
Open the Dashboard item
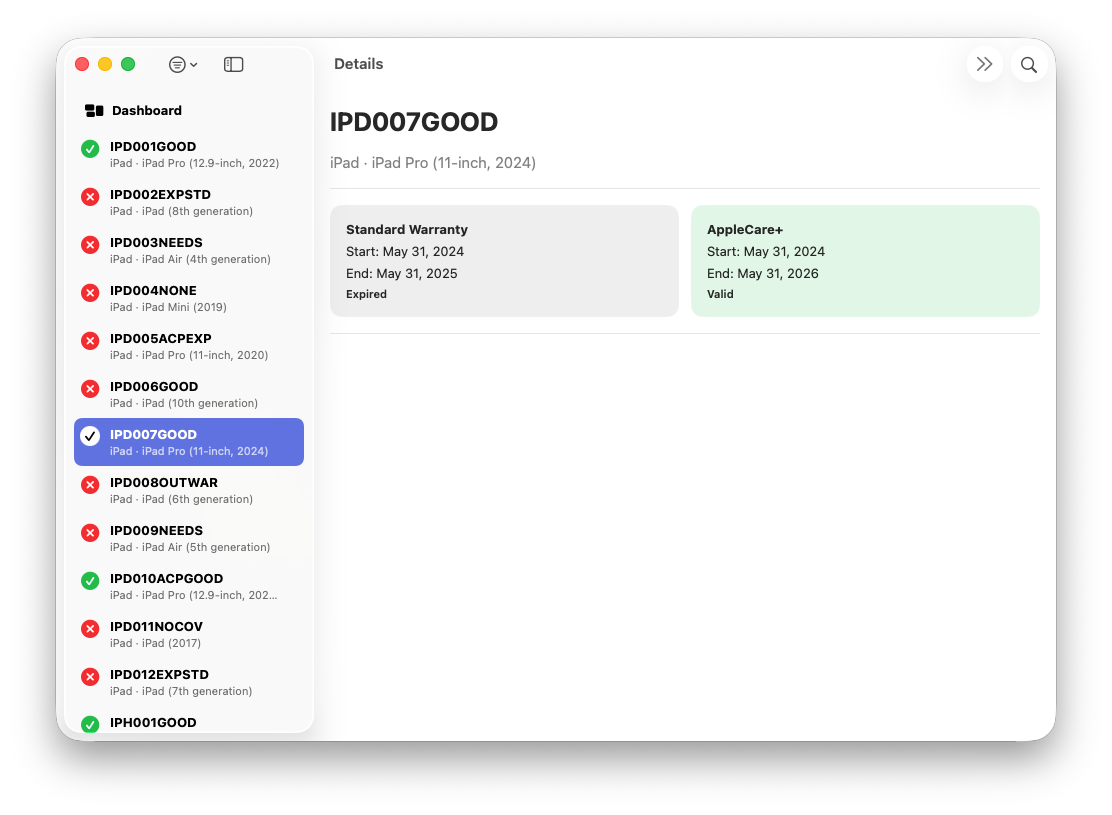(x=146, y=111)
